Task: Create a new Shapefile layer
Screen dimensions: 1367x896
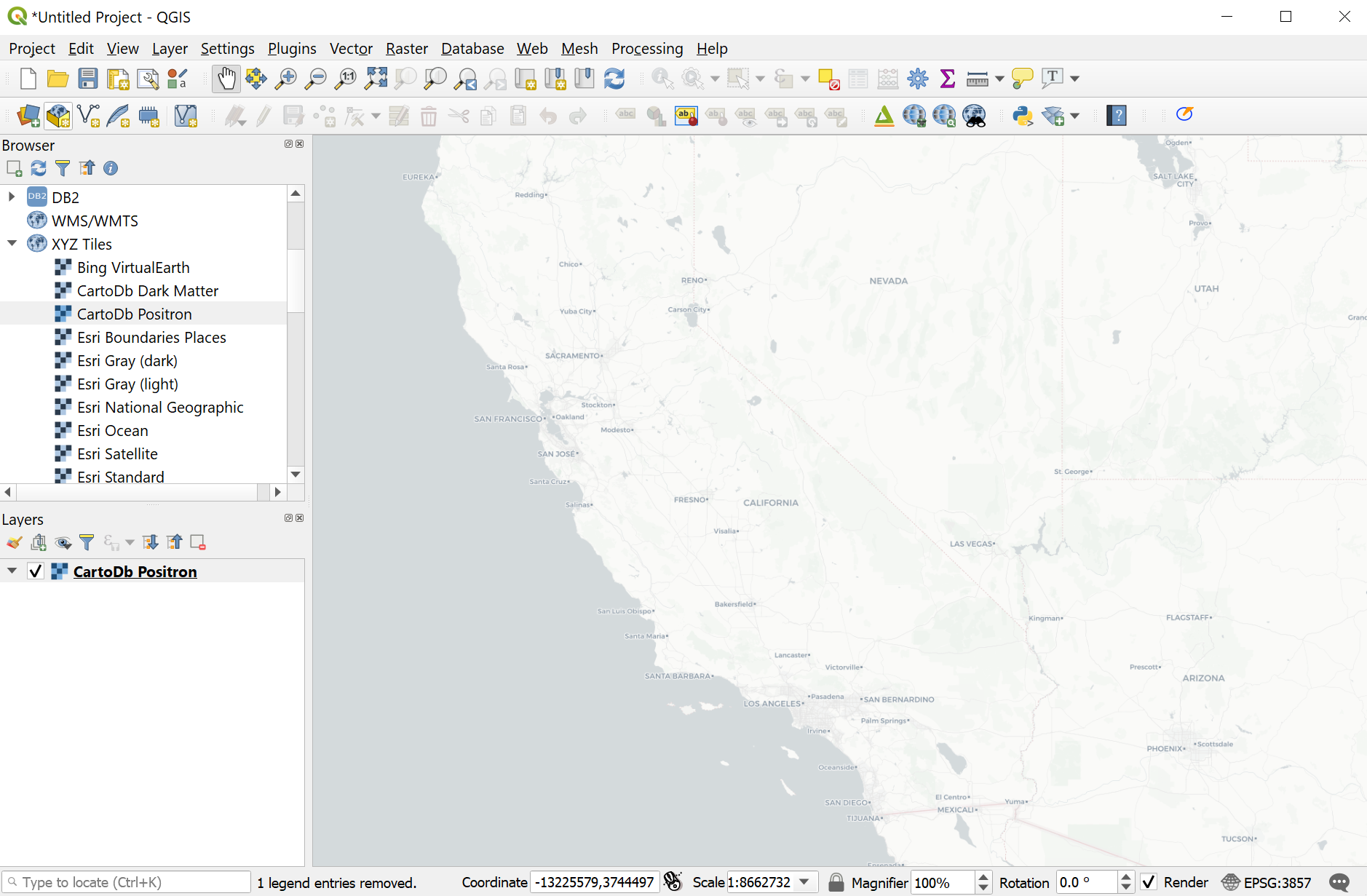Action: point(88,116)
